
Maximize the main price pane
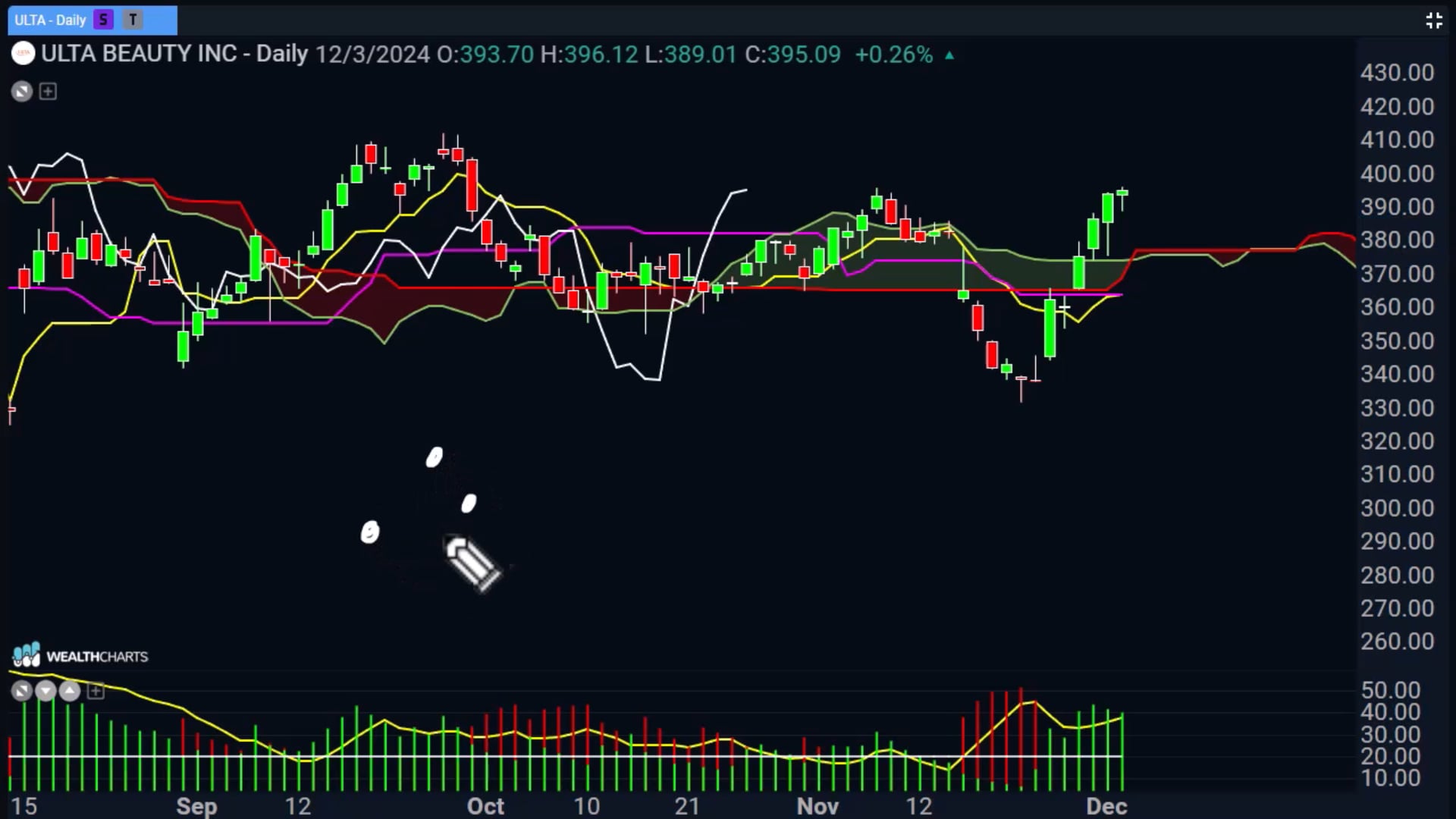click(x=22, y=92)
